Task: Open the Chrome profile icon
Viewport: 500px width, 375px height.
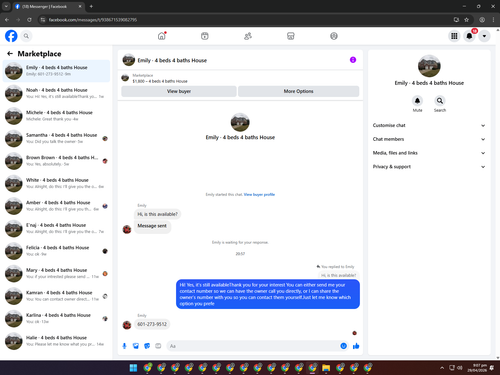Action: 482,20
